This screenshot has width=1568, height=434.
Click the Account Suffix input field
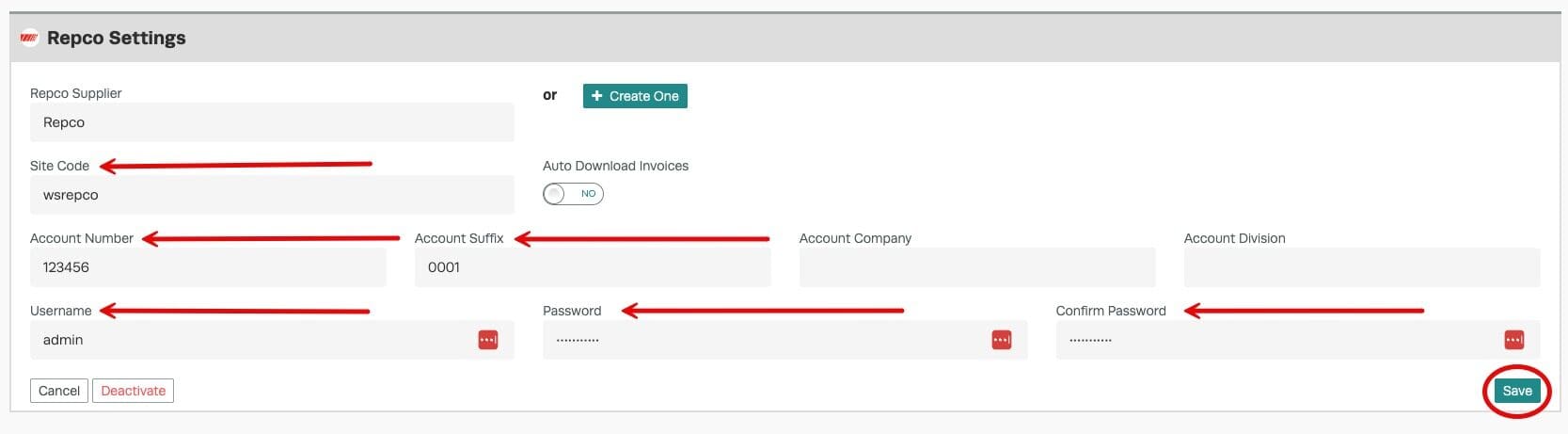pos(593,267)
